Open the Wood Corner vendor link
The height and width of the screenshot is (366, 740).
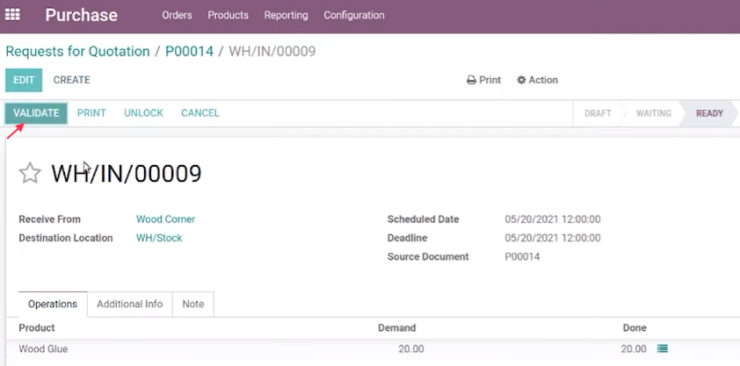pyautogui.click(x=166, y=219)
